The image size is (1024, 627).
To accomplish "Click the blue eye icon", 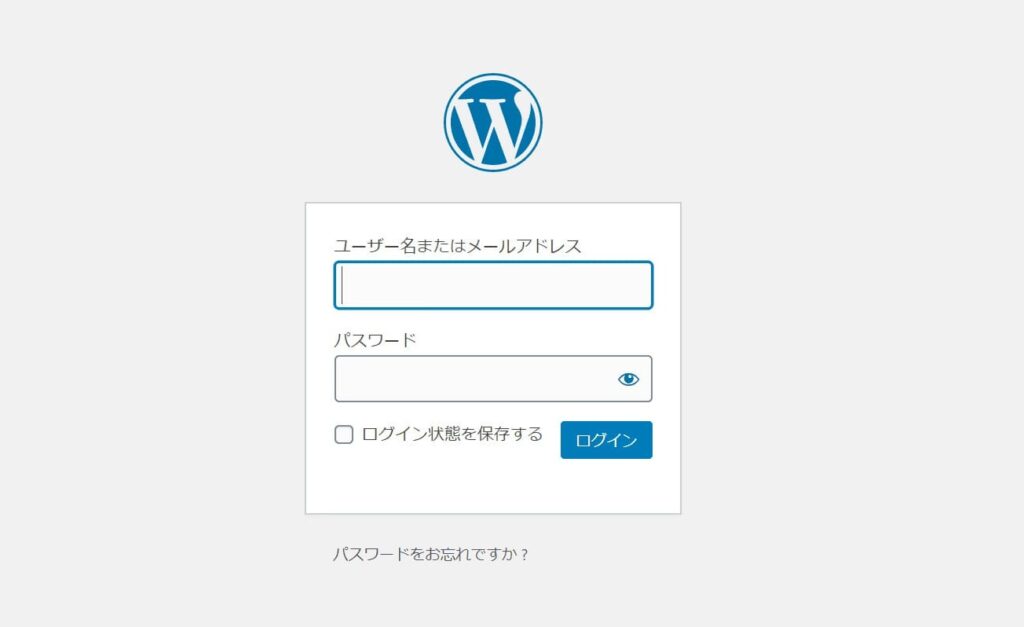I will (x=628, y=379).
